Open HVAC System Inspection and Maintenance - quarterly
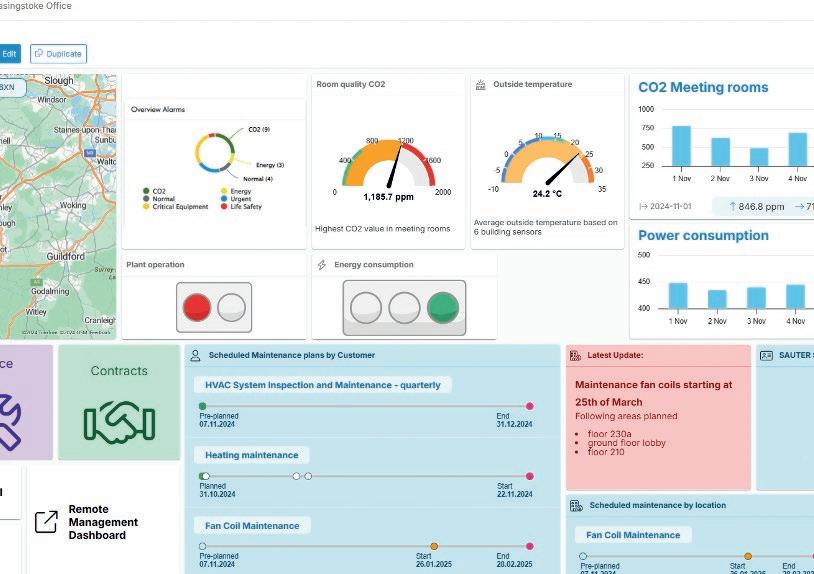The image size is (814, 574). [322, 385]
